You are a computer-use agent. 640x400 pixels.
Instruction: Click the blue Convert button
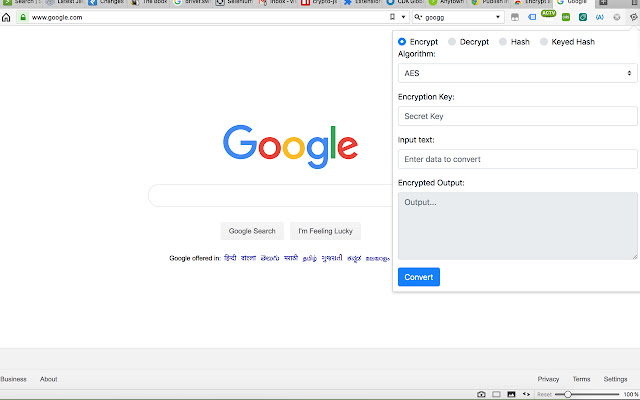419,277
